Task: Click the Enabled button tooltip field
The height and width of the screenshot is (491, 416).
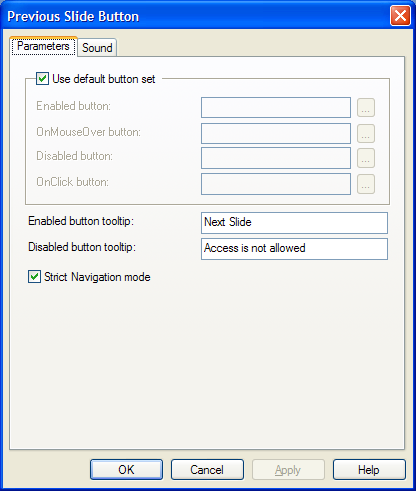Action: tap(294, 223)
